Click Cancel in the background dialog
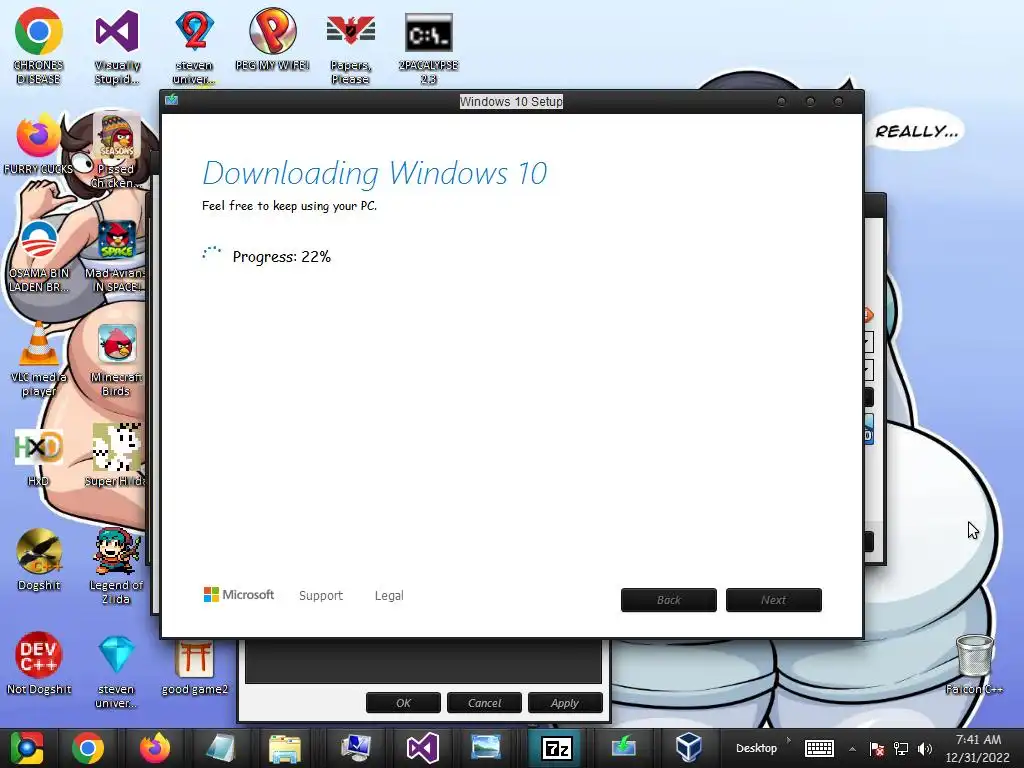Screen dimensions: 1024x768 coord(485,703)
